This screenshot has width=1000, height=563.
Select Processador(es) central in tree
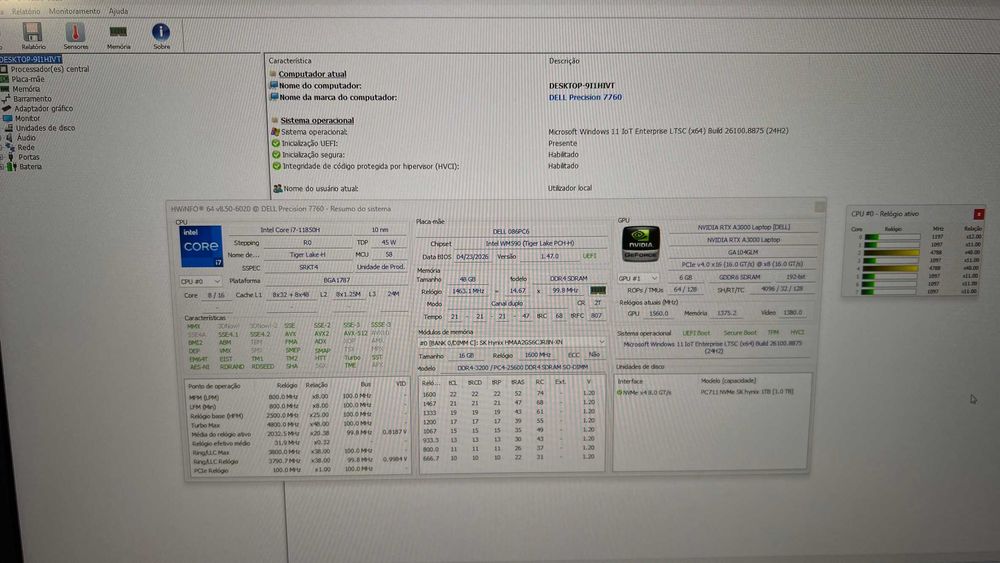[50, 69]
